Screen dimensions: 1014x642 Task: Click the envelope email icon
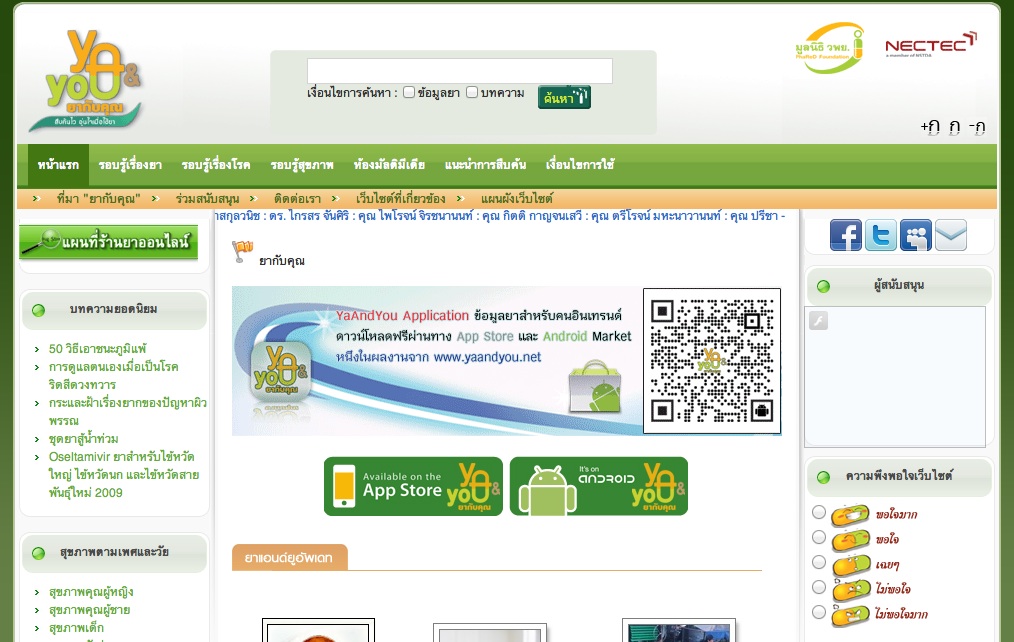pos(951,235)
